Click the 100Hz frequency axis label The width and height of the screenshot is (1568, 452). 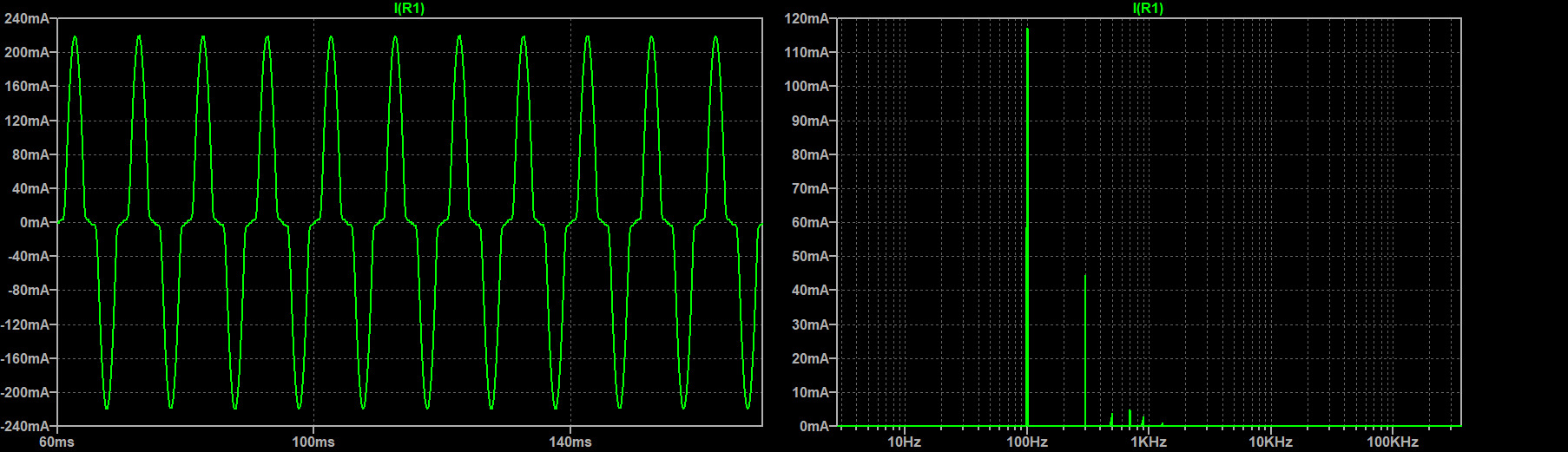(x=1027, y=442)
